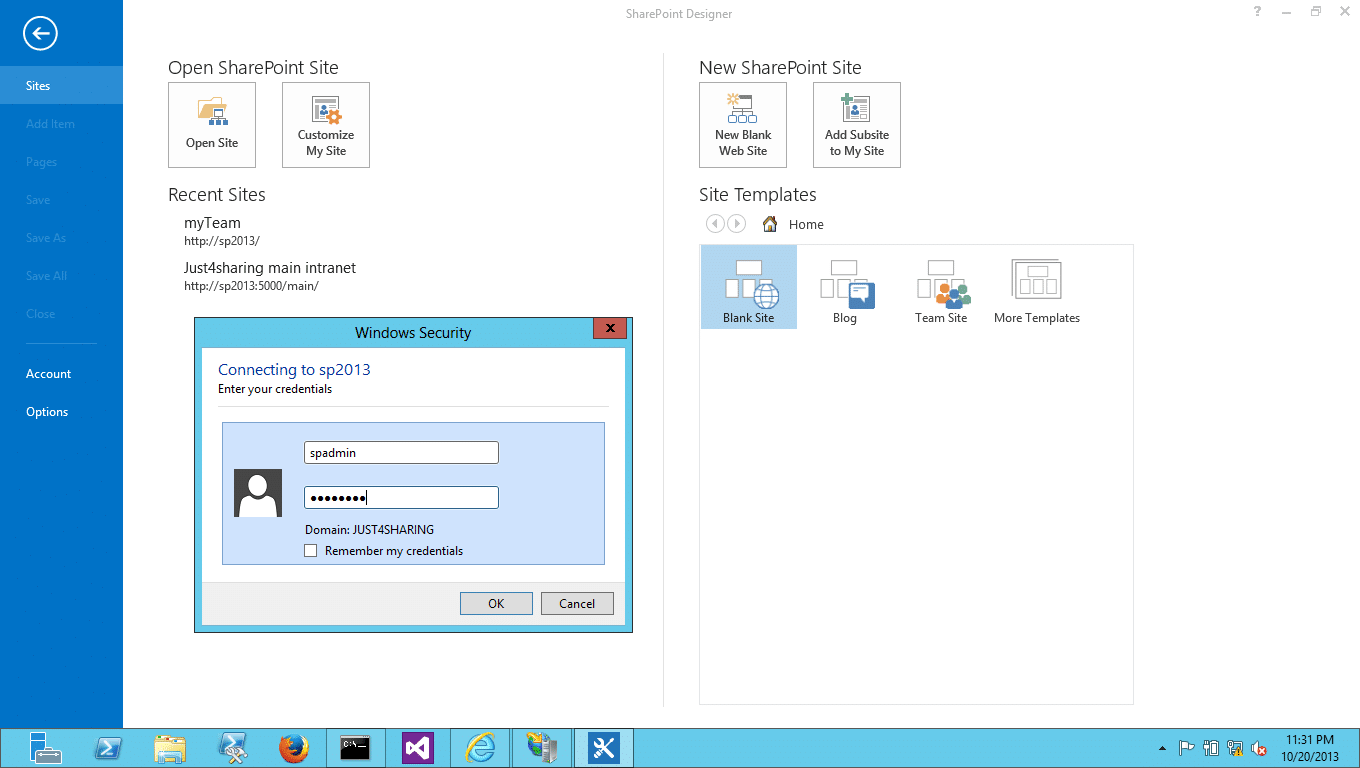
Task: Click the password field in Windows Security
Action: 401,498
